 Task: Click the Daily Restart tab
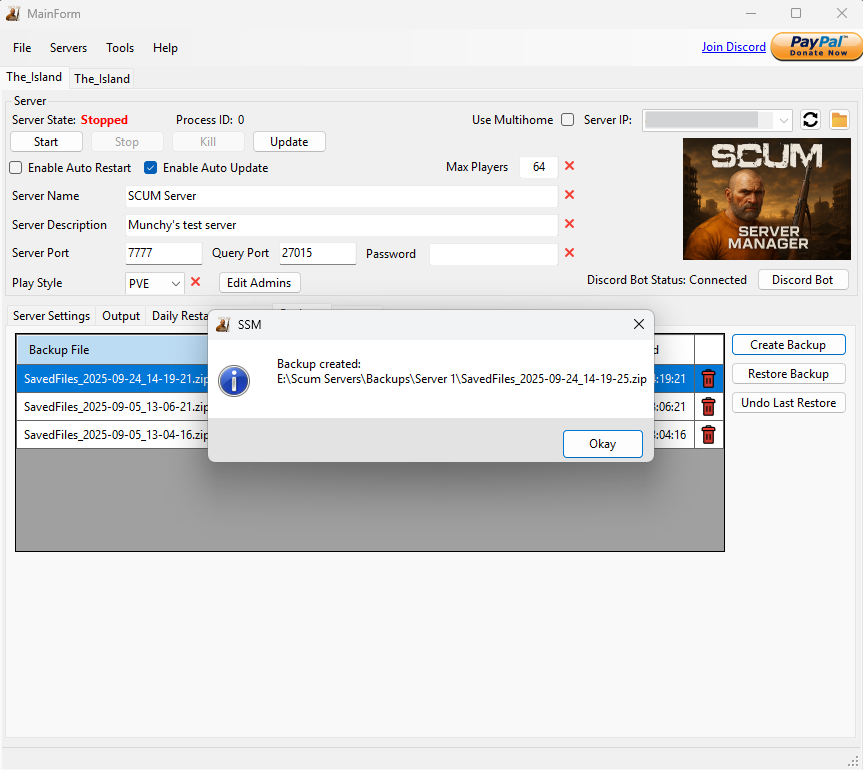pyautogui.click(x=179, y=316)
